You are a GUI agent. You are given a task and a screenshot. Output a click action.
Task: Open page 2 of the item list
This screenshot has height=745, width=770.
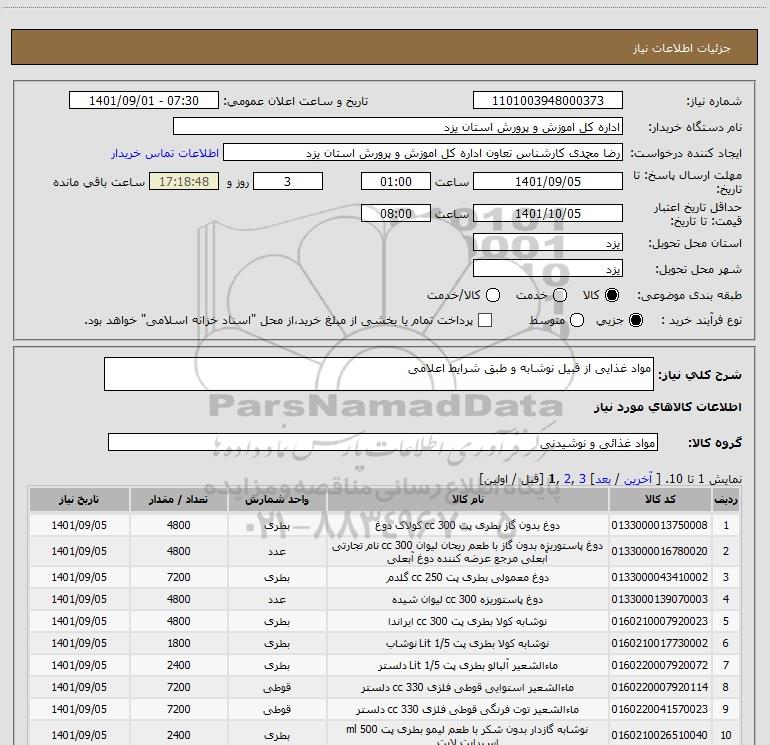(x=568, y=479)
